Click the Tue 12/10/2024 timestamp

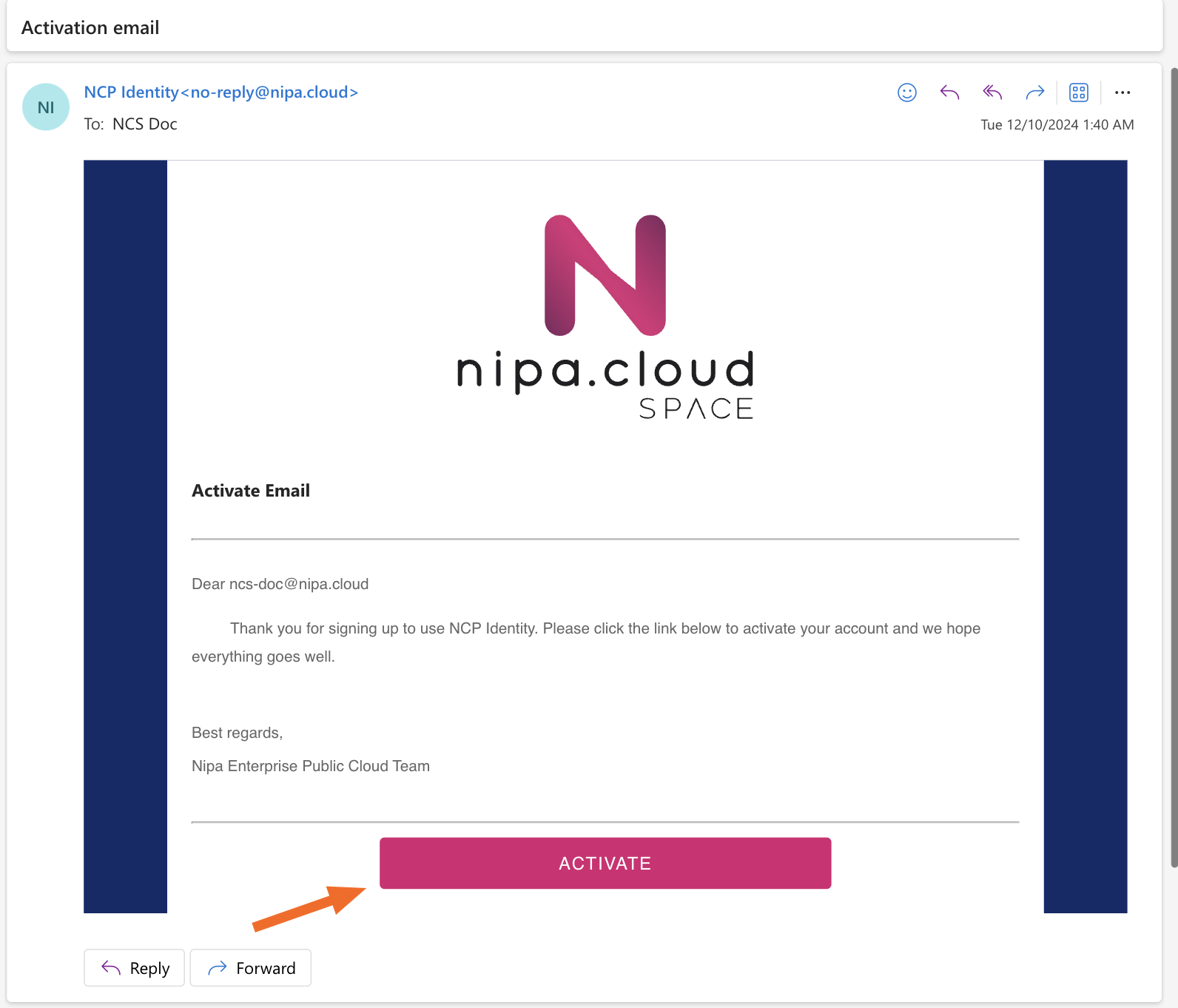tap(1057, 125)
